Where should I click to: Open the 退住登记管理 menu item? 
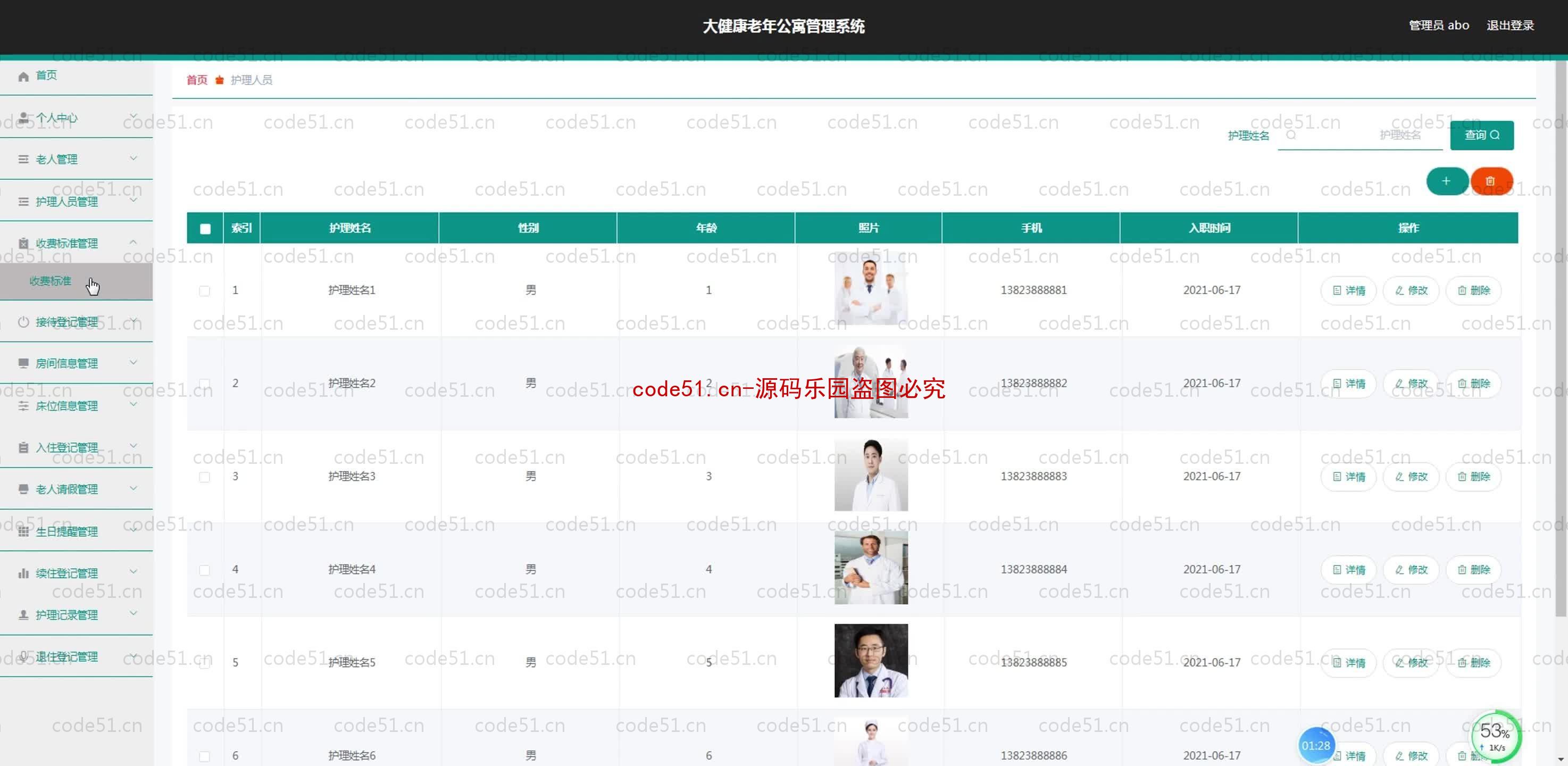pyautogui.click(x=76, y=656)
